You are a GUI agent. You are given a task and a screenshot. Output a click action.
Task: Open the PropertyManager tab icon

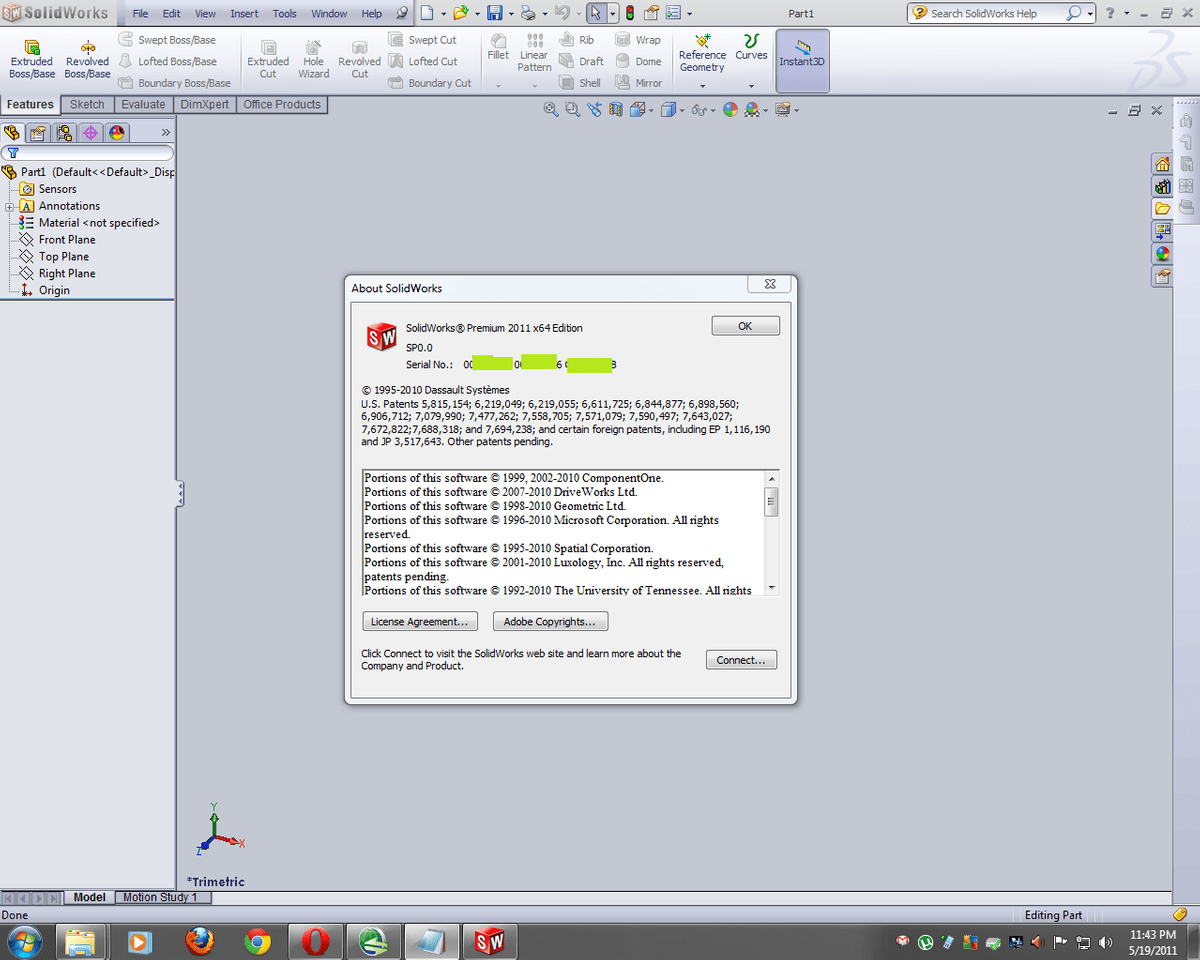tap(38, 132)
